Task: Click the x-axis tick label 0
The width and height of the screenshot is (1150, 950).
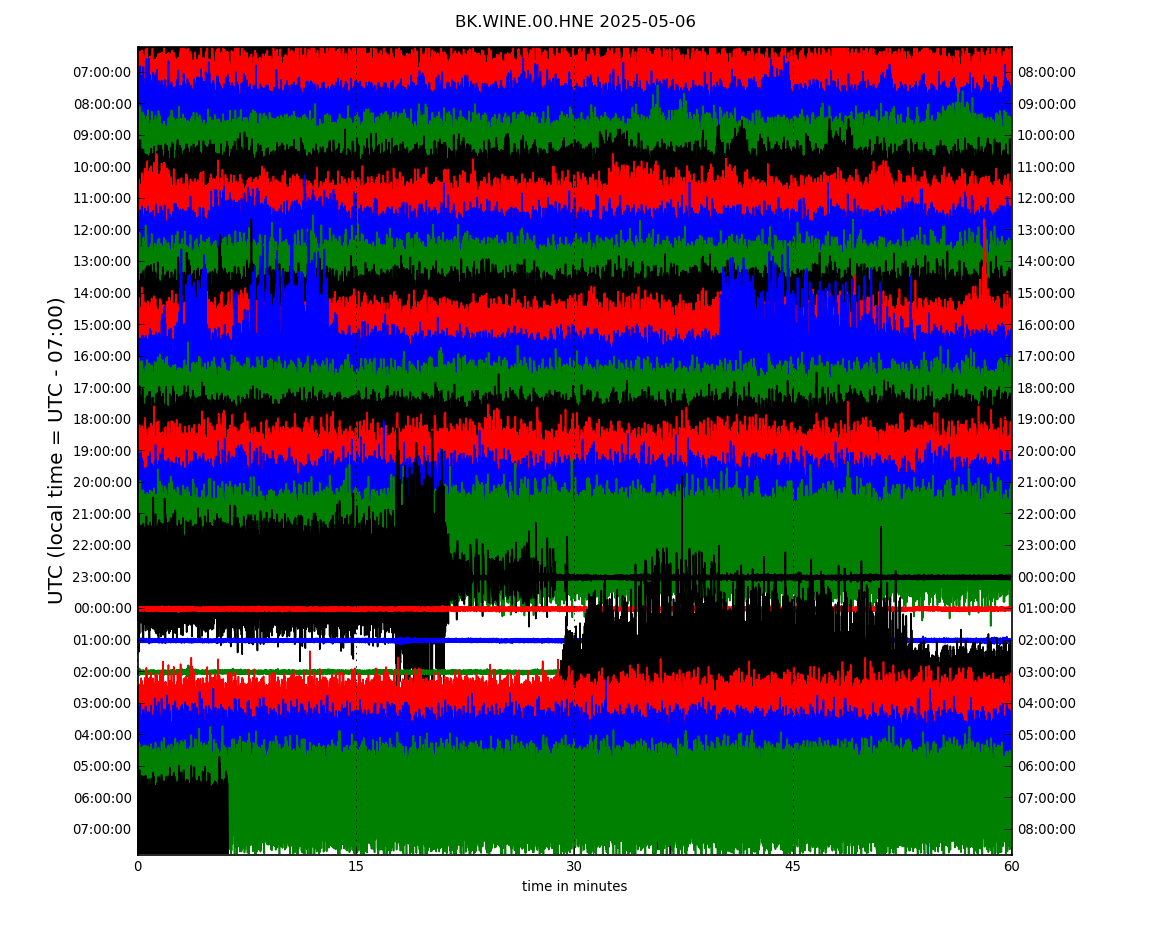Action: click(138, 866)
